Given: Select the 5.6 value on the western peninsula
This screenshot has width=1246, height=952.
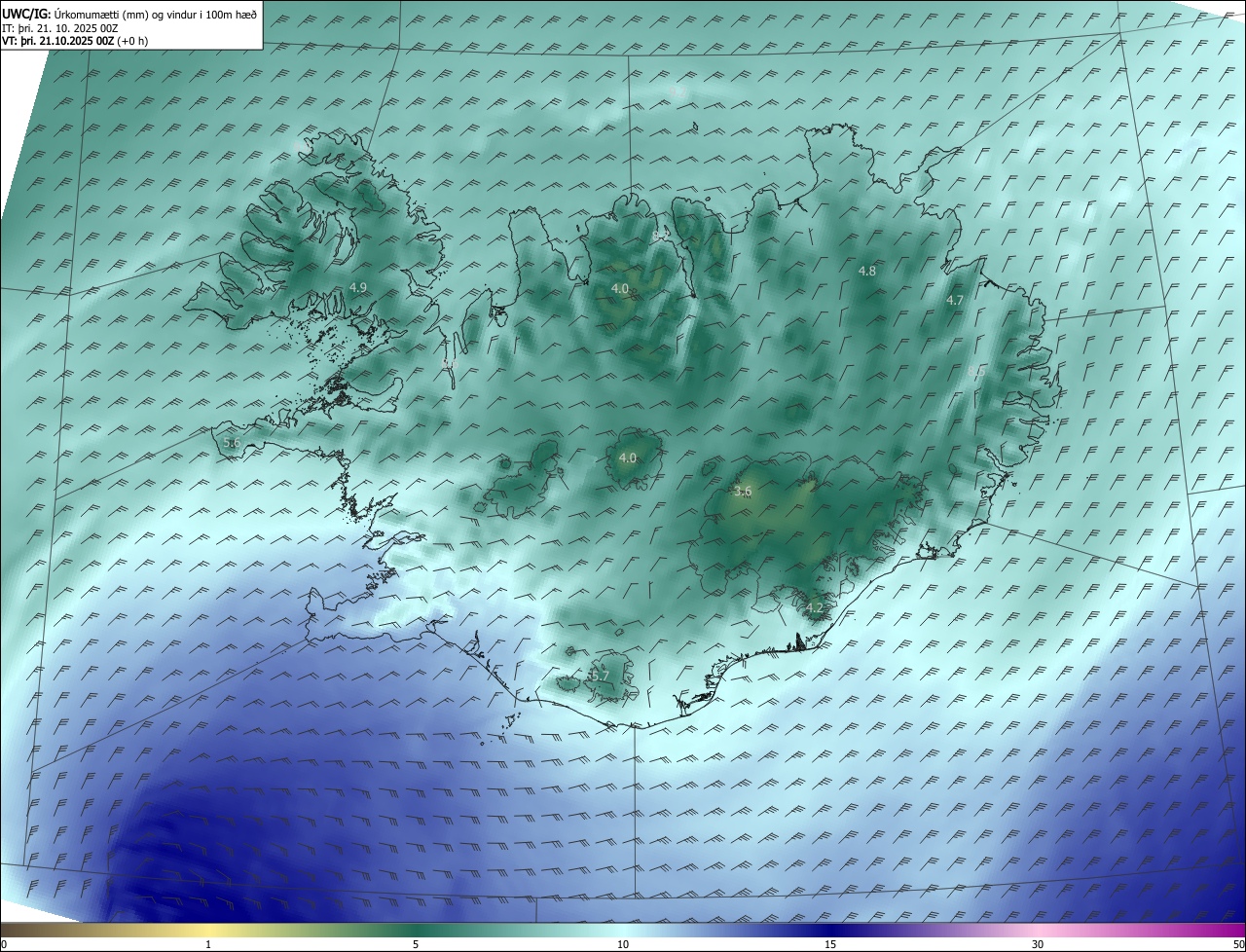Looking at the screenshot, I should pyautogui.click(x=232, y=442).
